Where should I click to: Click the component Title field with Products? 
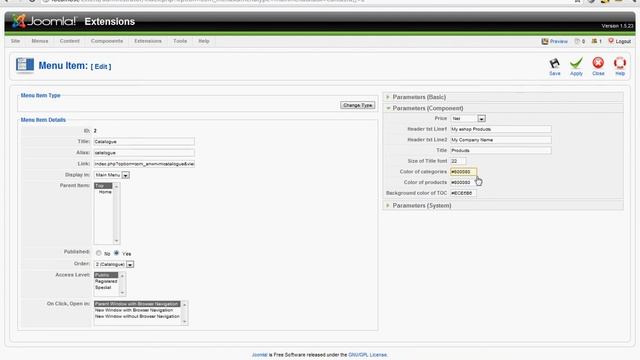coord(500,150)
